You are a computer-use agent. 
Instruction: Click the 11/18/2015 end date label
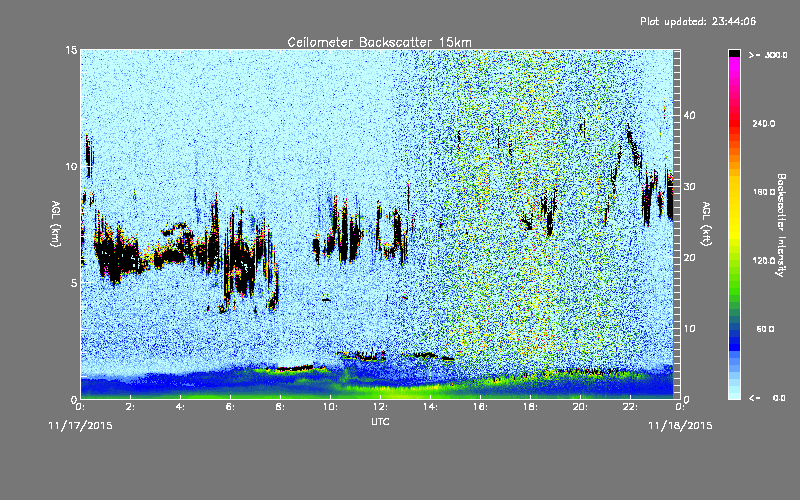pos(680,426)
